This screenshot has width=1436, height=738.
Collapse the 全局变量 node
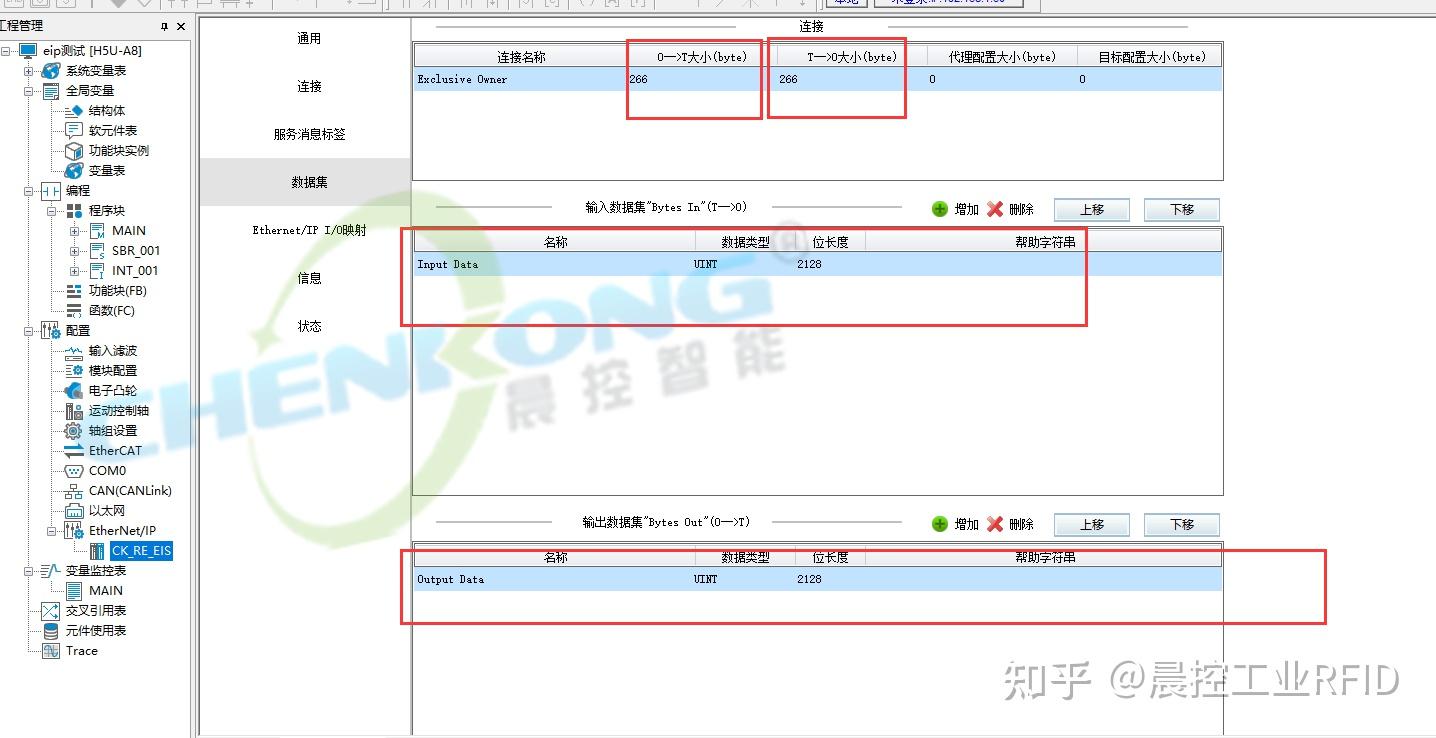[29, 91]
